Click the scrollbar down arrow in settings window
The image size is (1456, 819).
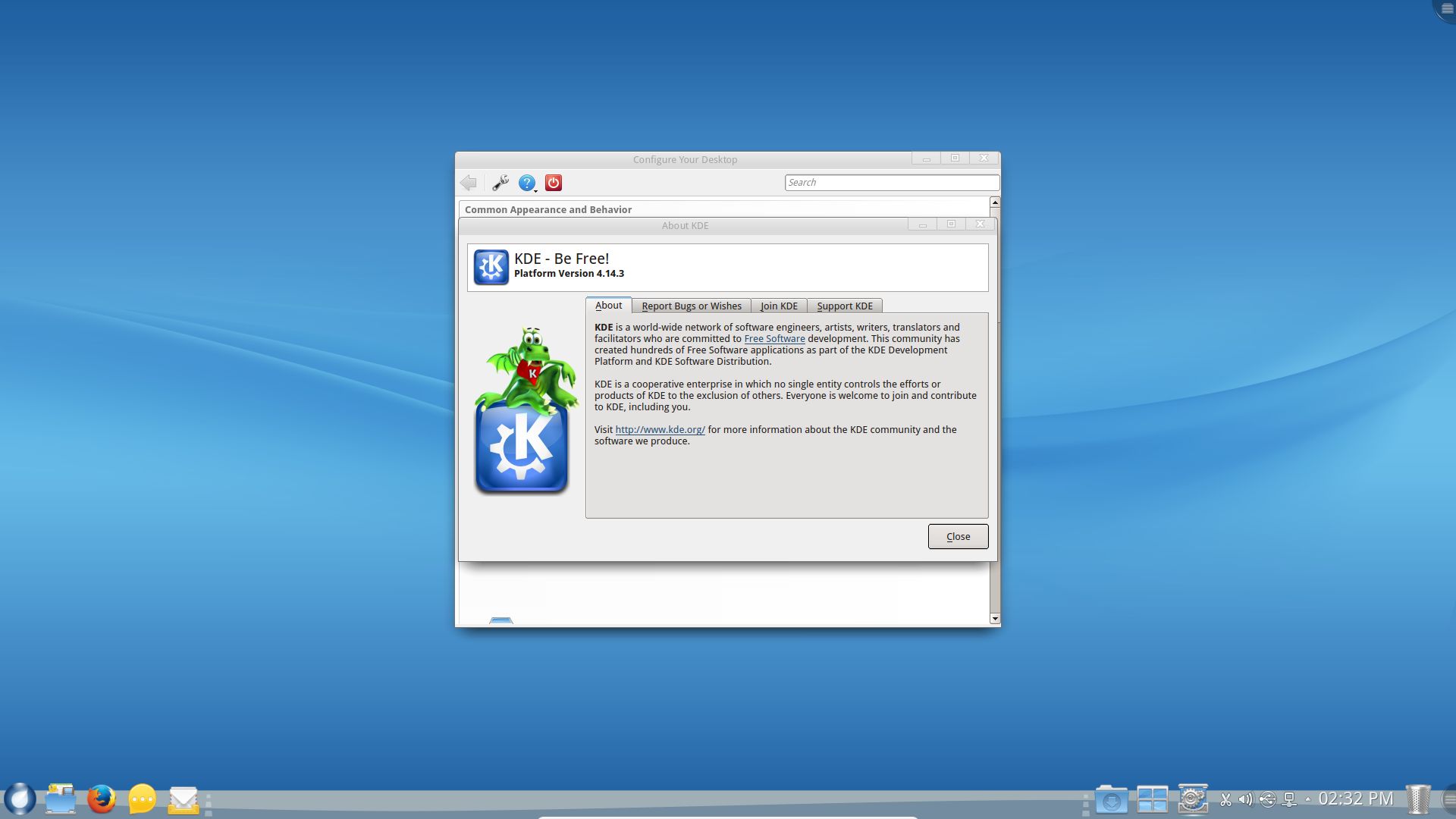pos(995,619)
